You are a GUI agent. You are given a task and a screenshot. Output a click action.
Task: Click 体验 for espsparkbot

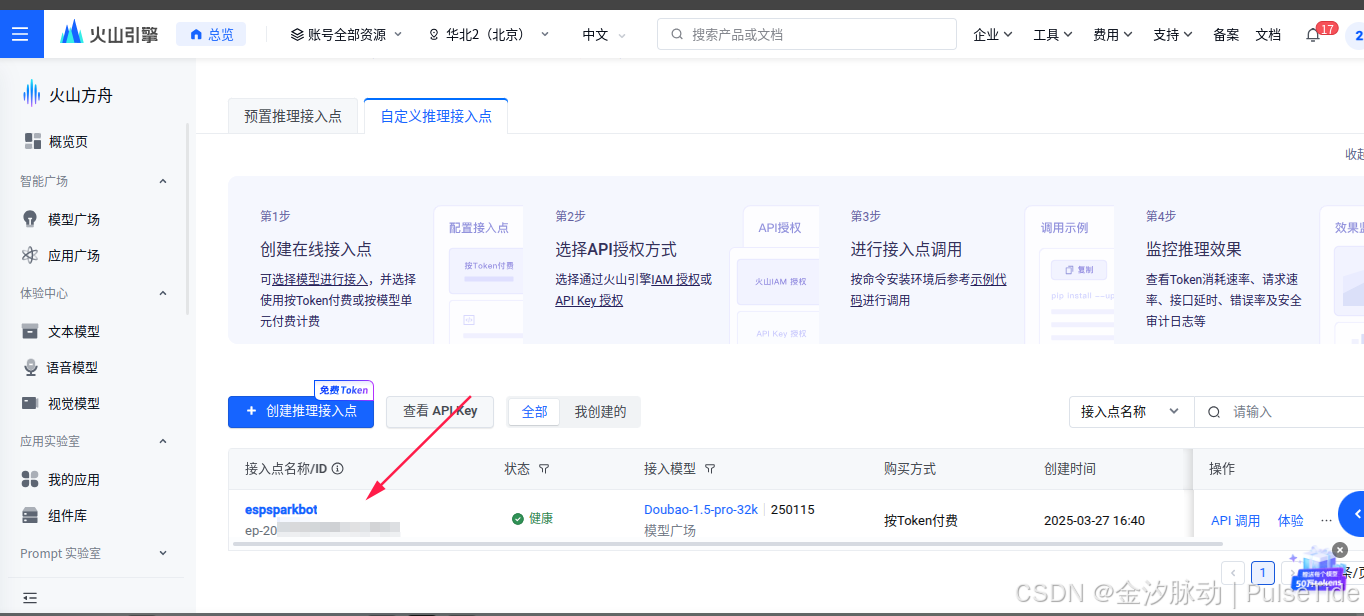click(1291, 520)
